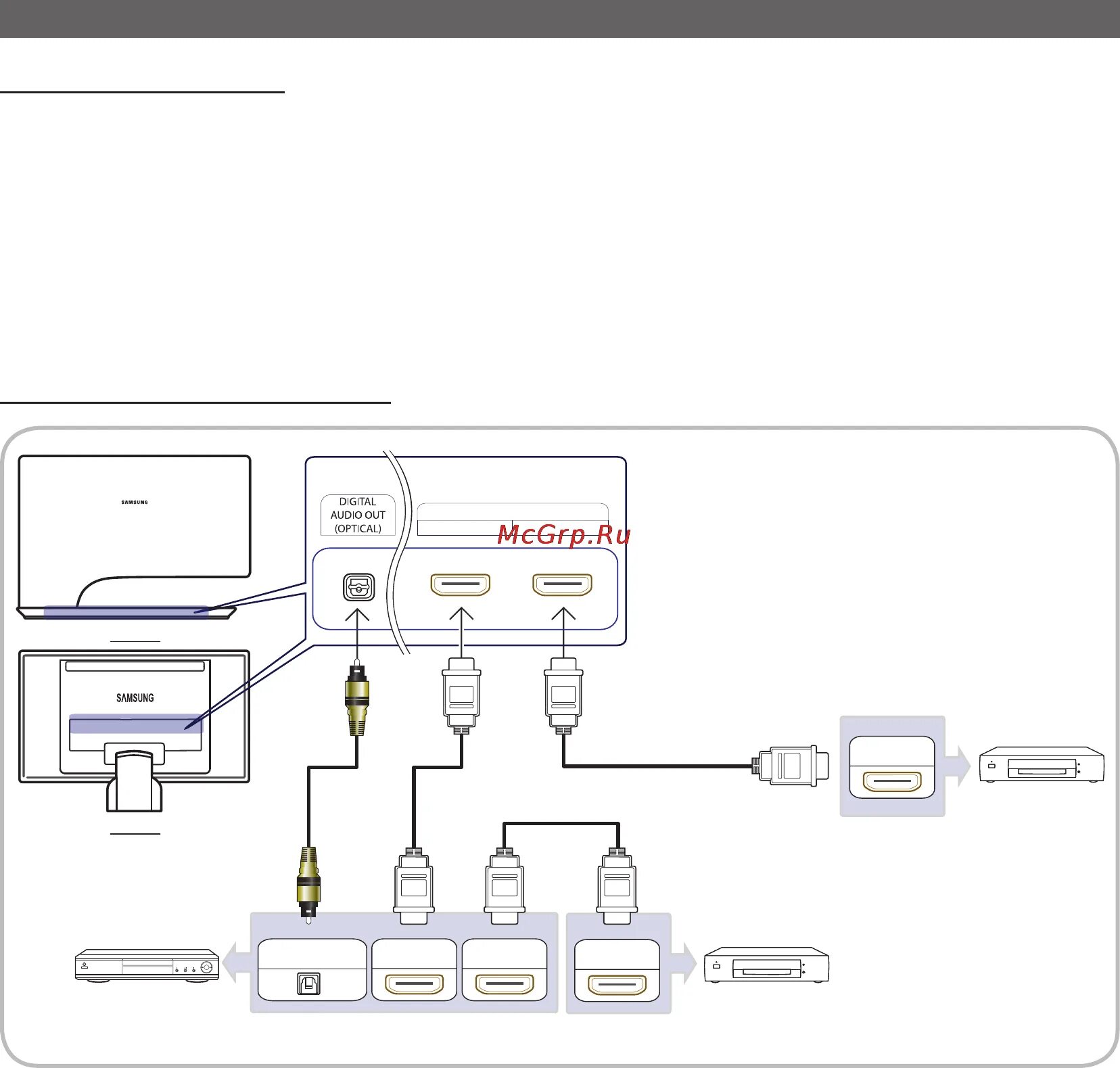Select the optical port on the TV panel
Image resolution: width=1120 pixels, height=1068 pixels.
coord(358,587)
